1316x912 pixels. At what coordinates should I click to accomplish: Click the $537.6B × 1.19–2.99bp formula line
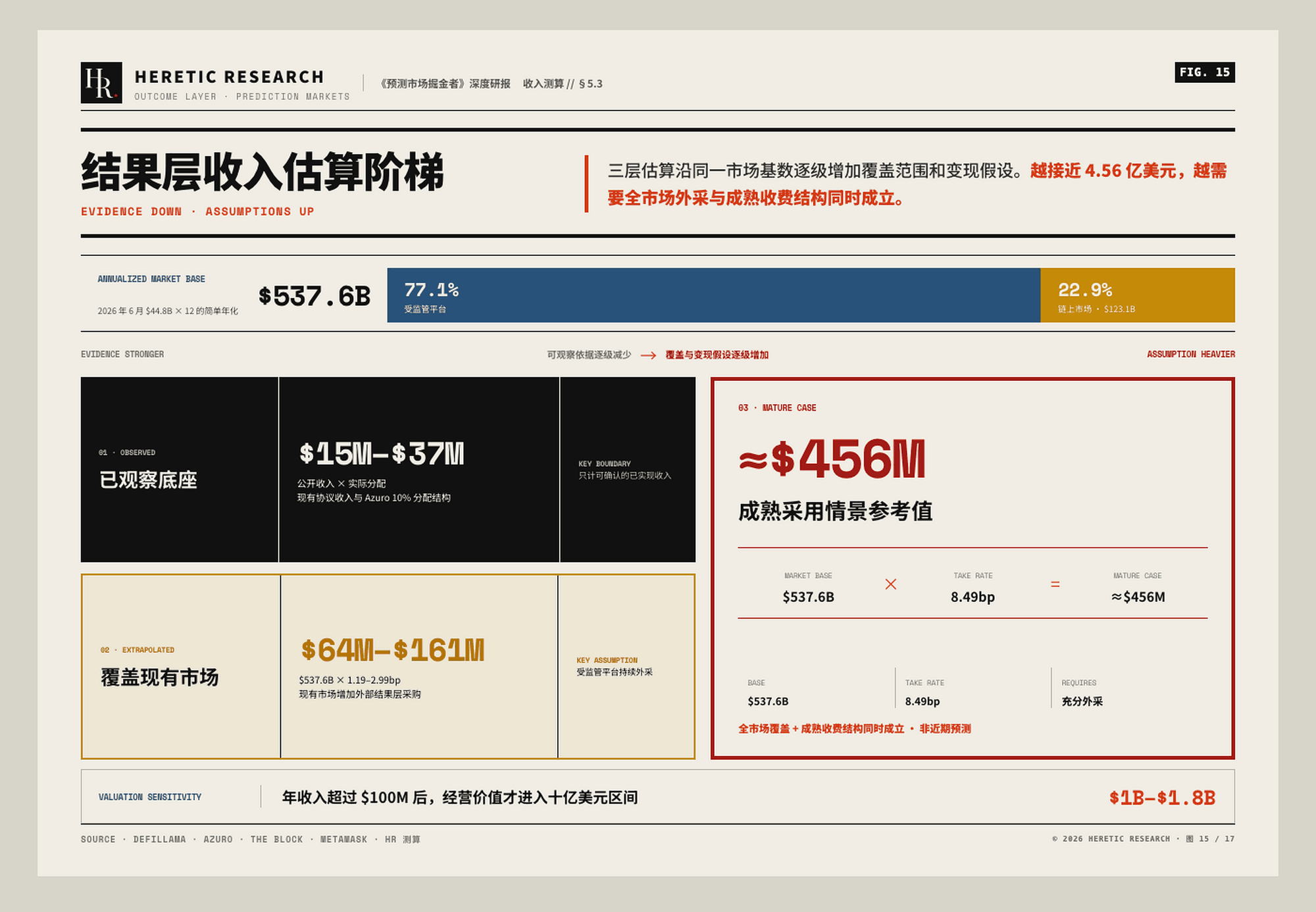(349, 680)
